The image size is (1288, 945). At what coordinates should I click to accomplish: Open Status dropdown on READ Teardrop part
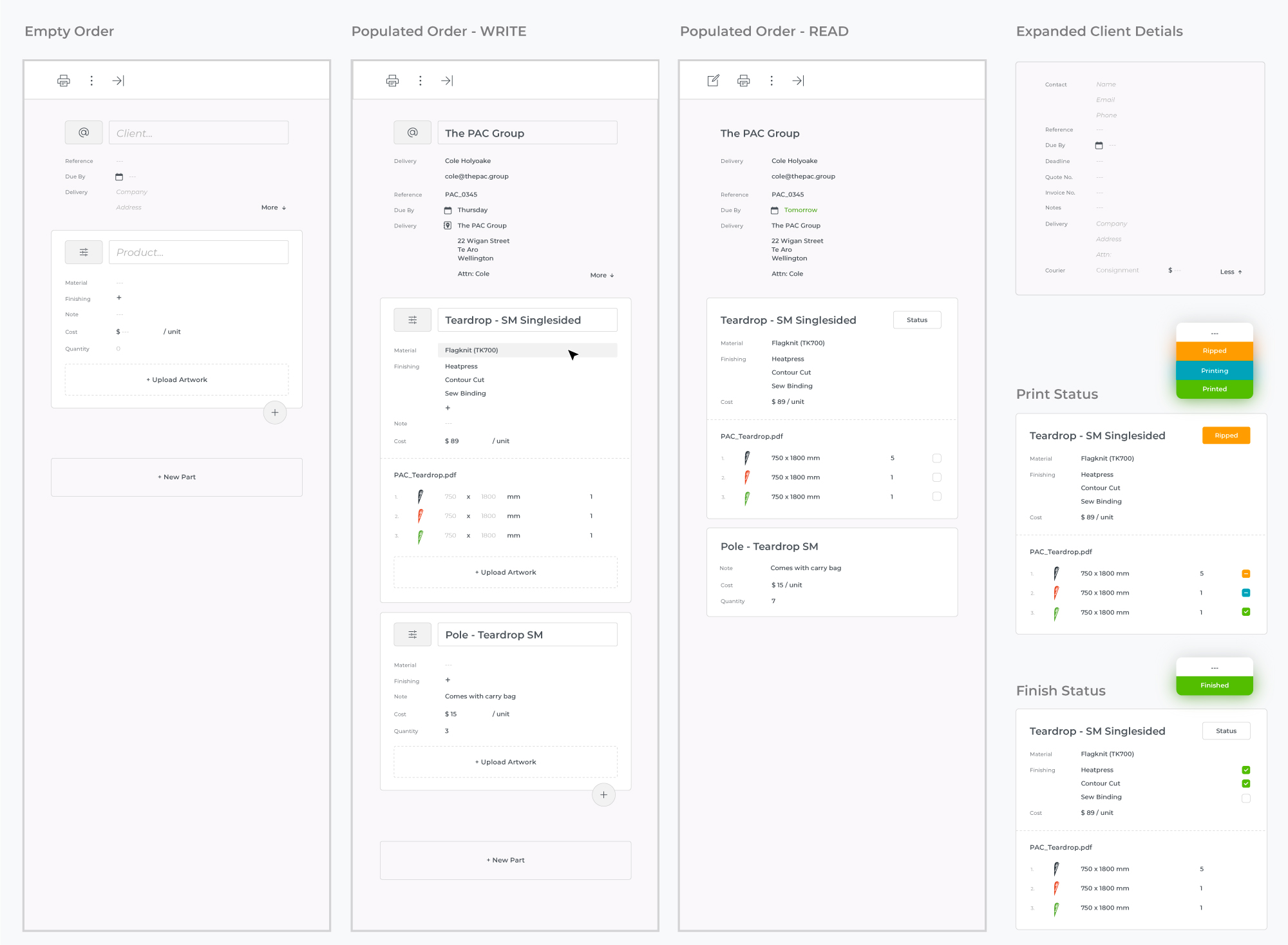917,320
